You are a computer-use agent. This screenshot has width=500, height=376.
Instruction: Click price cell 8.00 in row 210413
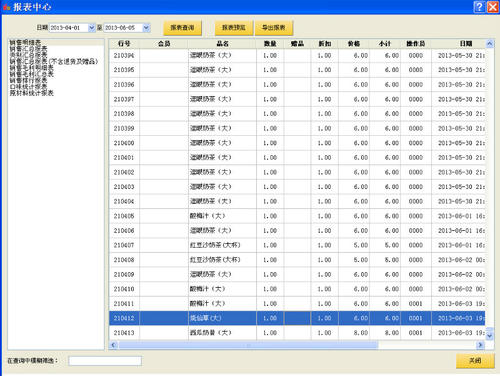pos(354,333)
